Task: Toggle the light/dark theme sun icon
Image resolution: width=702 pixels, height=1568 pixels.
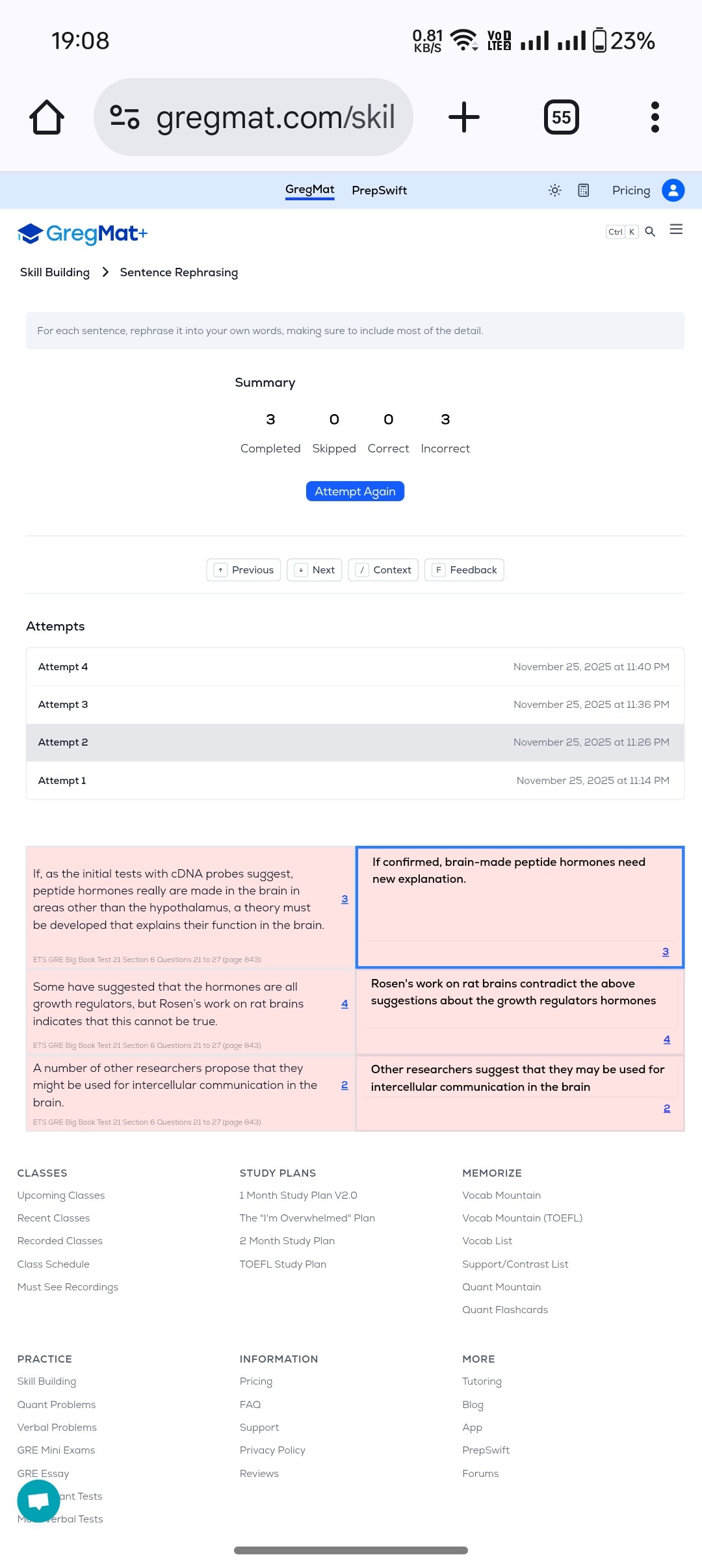Action: pyautogui.click(x=554, y=190)
